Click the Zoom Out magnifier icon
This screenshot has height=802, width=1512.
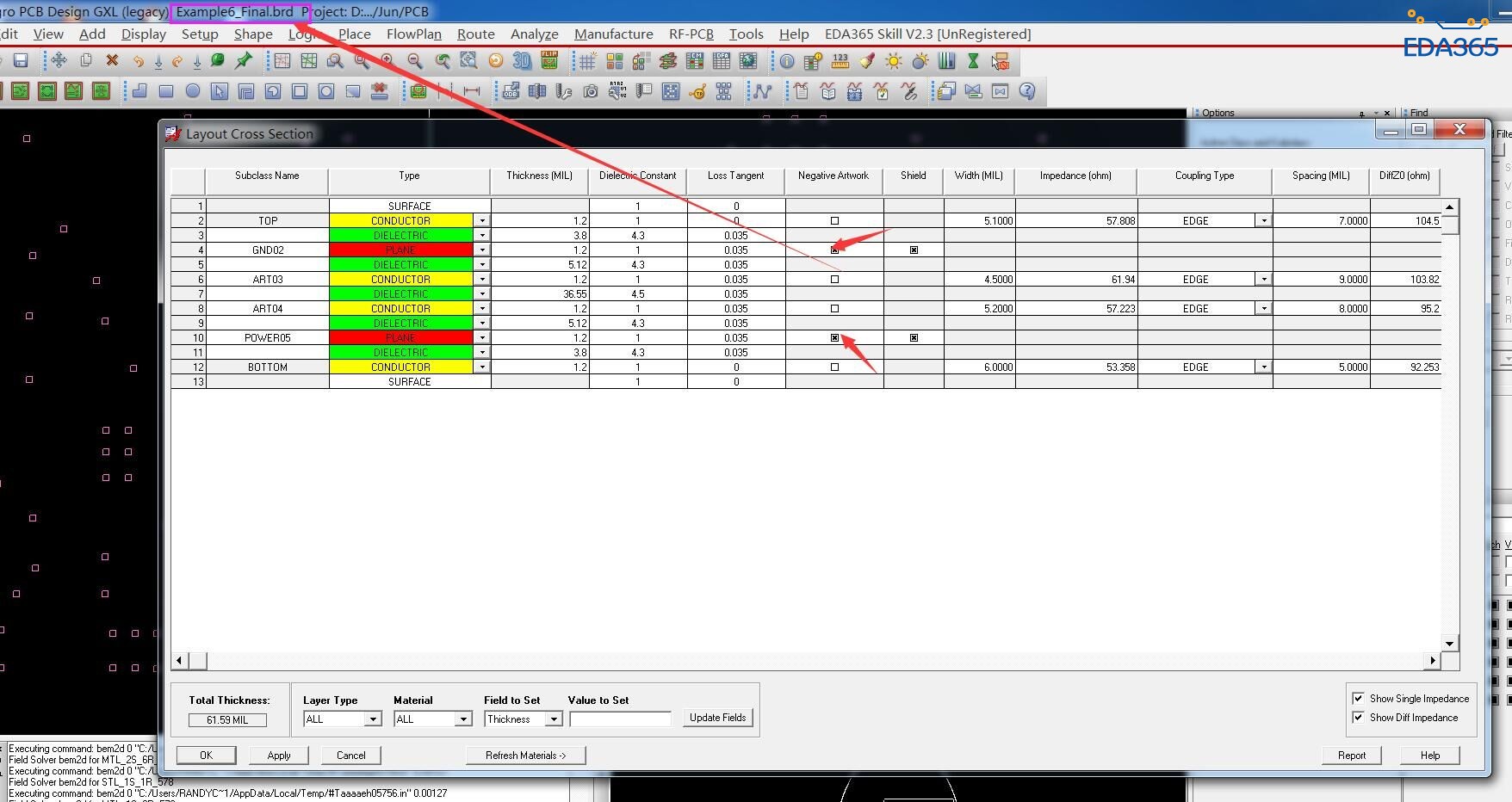coord(415,60)
